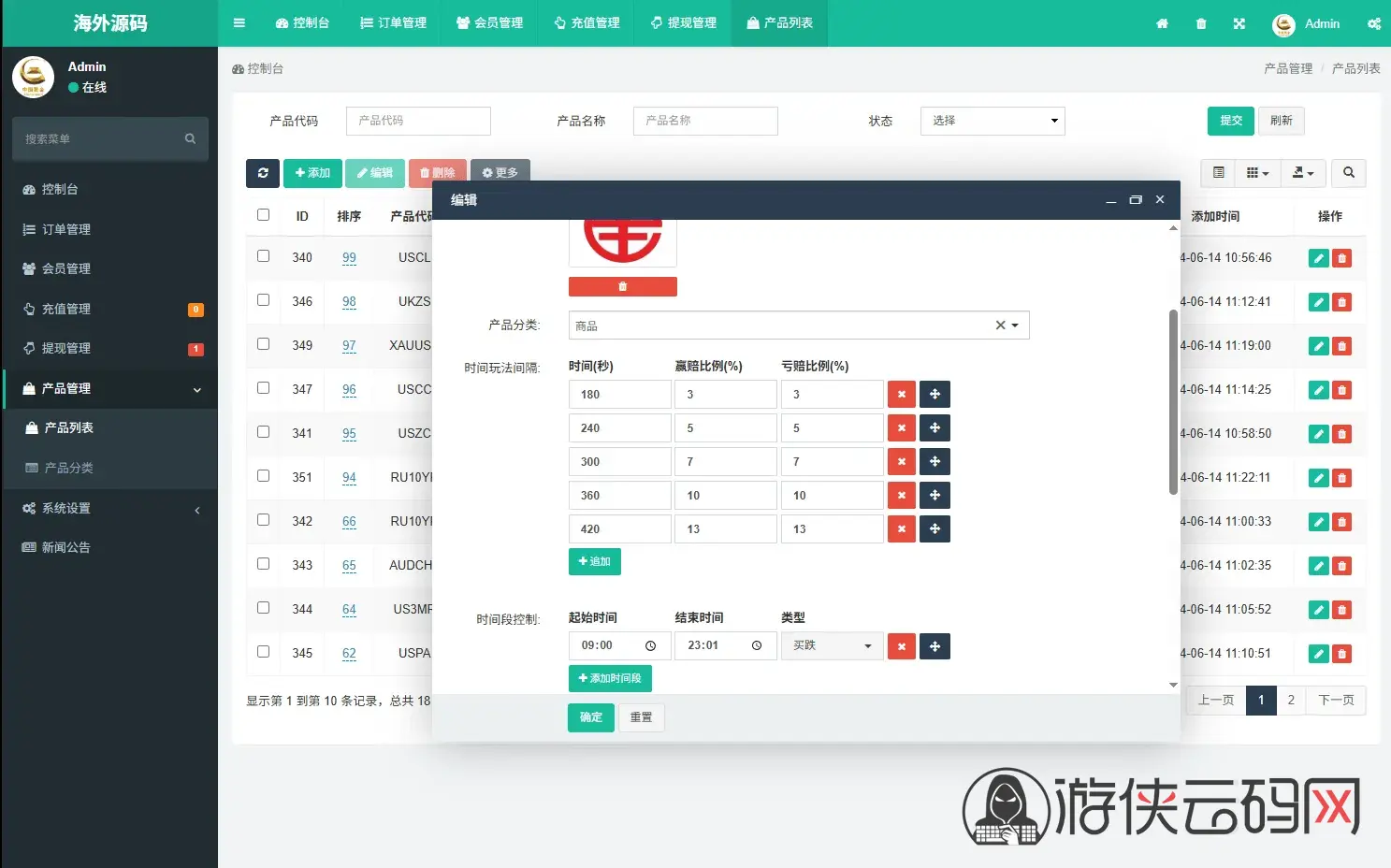Open 提现管理 in top navigation
1391x868 pixels.
click(683, 23)
